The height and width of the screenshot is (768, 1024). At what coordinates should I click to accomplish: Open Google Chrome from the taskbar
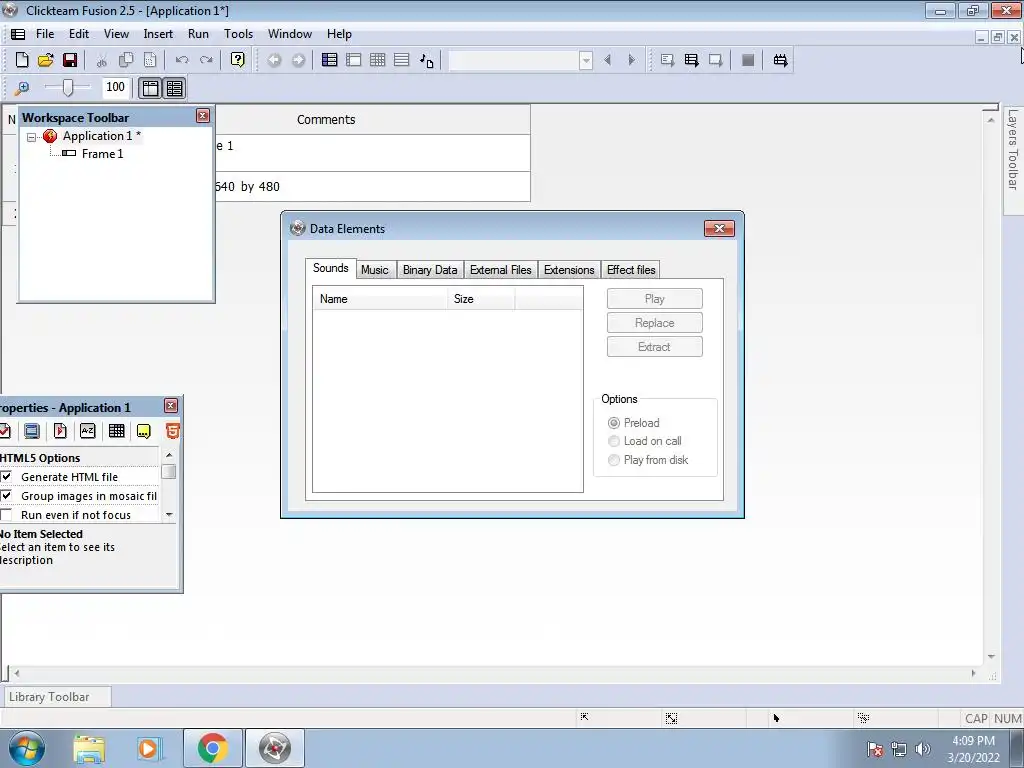click(x=213, y=748)
